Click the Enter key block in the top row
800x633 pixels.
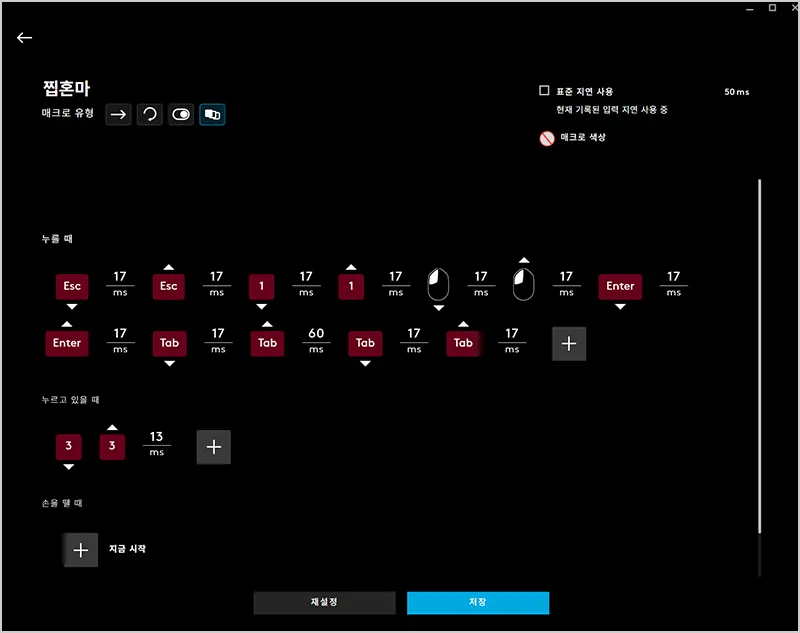pyautogui.click(x=620, y=286)
